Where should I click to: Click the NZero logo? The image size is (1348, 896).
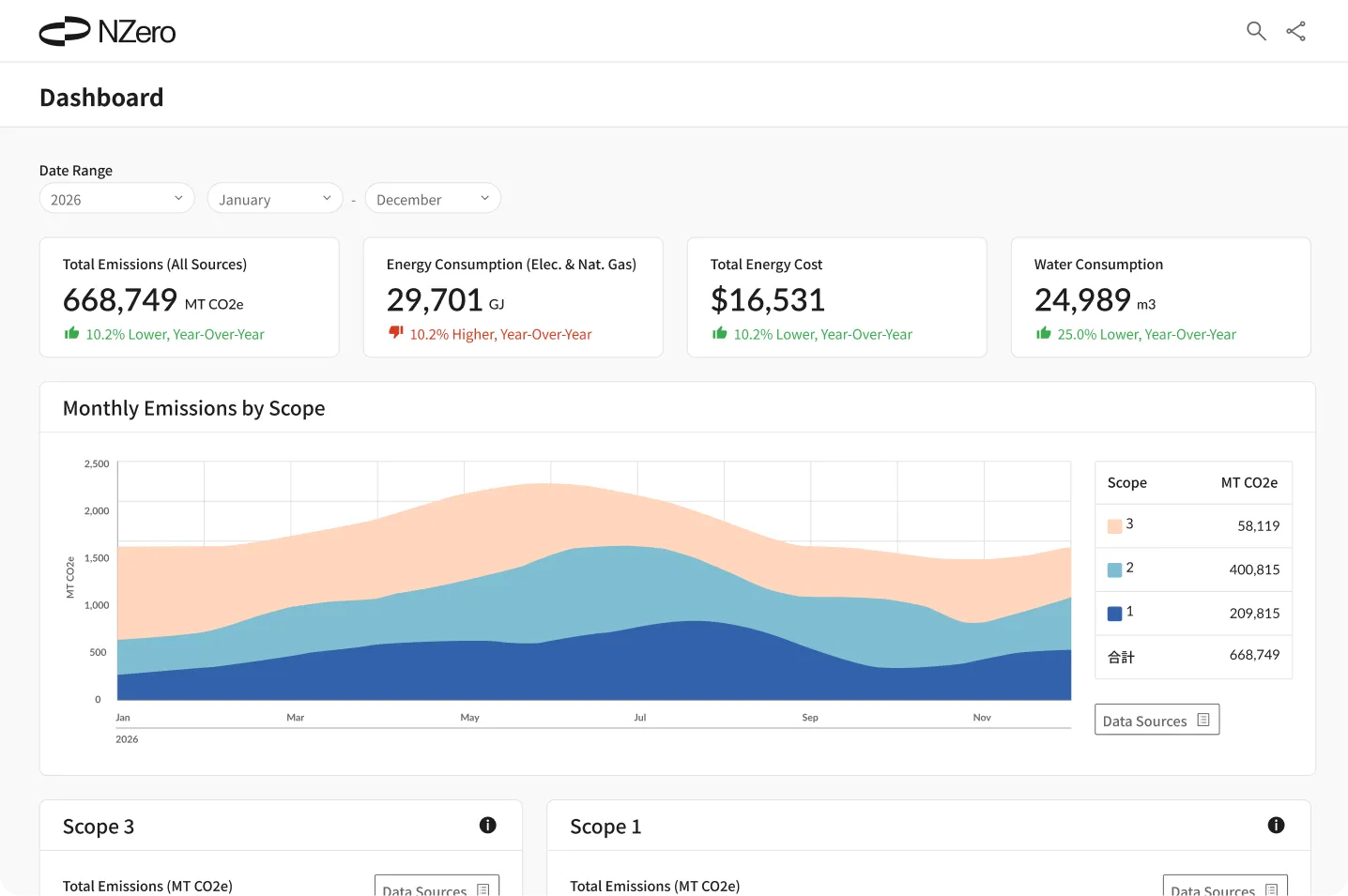click(107, 31)
